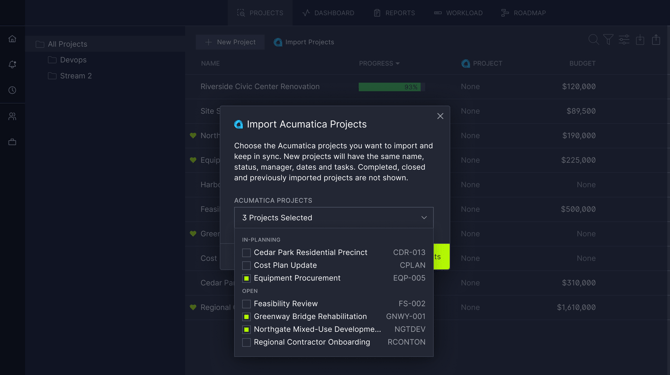Check Regional Contractor Onboarding checkbox
The width and height of the screenshot is (670, 375).
pos(246,342)
